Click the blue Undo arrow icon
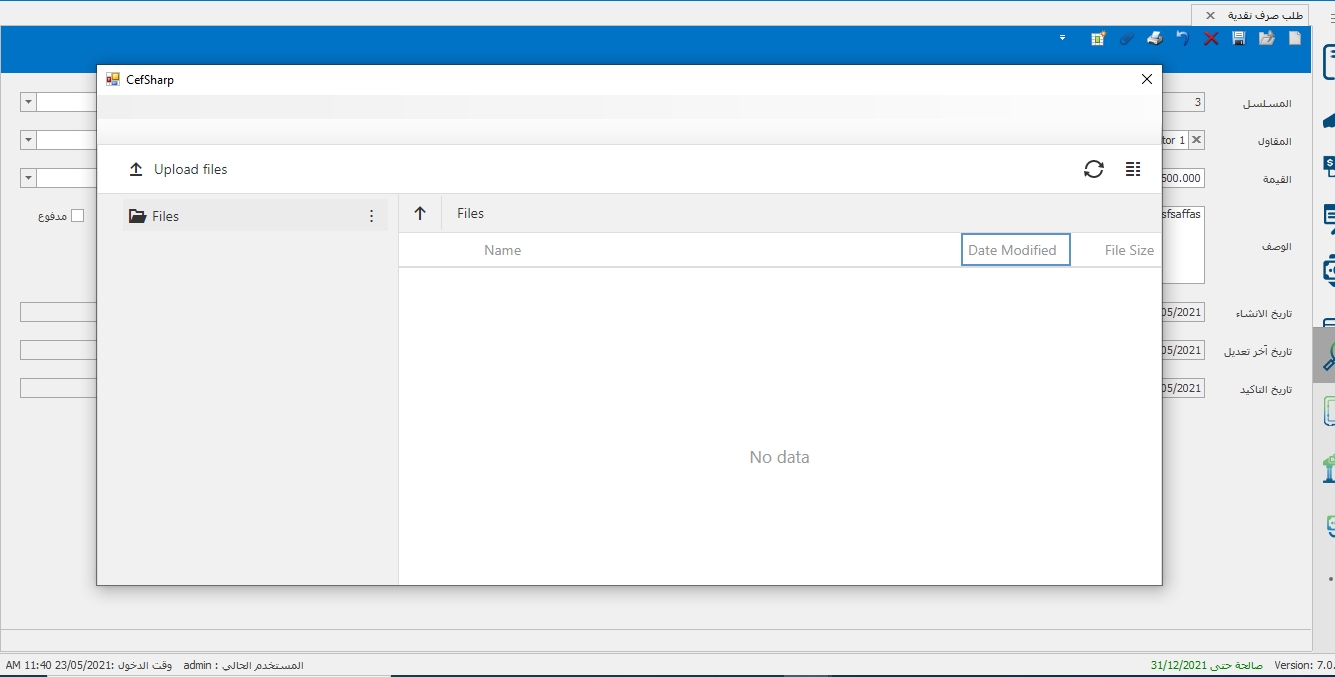This screenshot has height=677, width=1335. 1183,39
